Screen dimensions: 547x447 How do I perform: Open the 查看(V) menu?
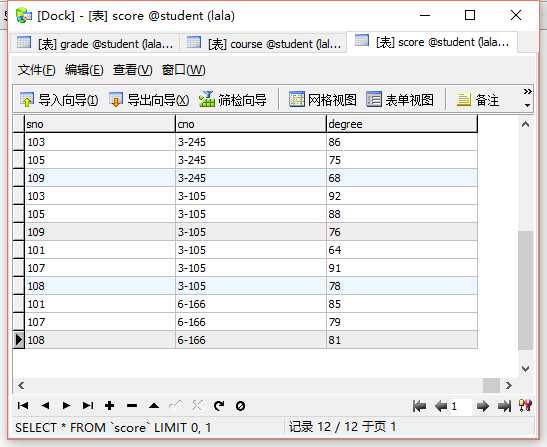[x=133, y=70]
